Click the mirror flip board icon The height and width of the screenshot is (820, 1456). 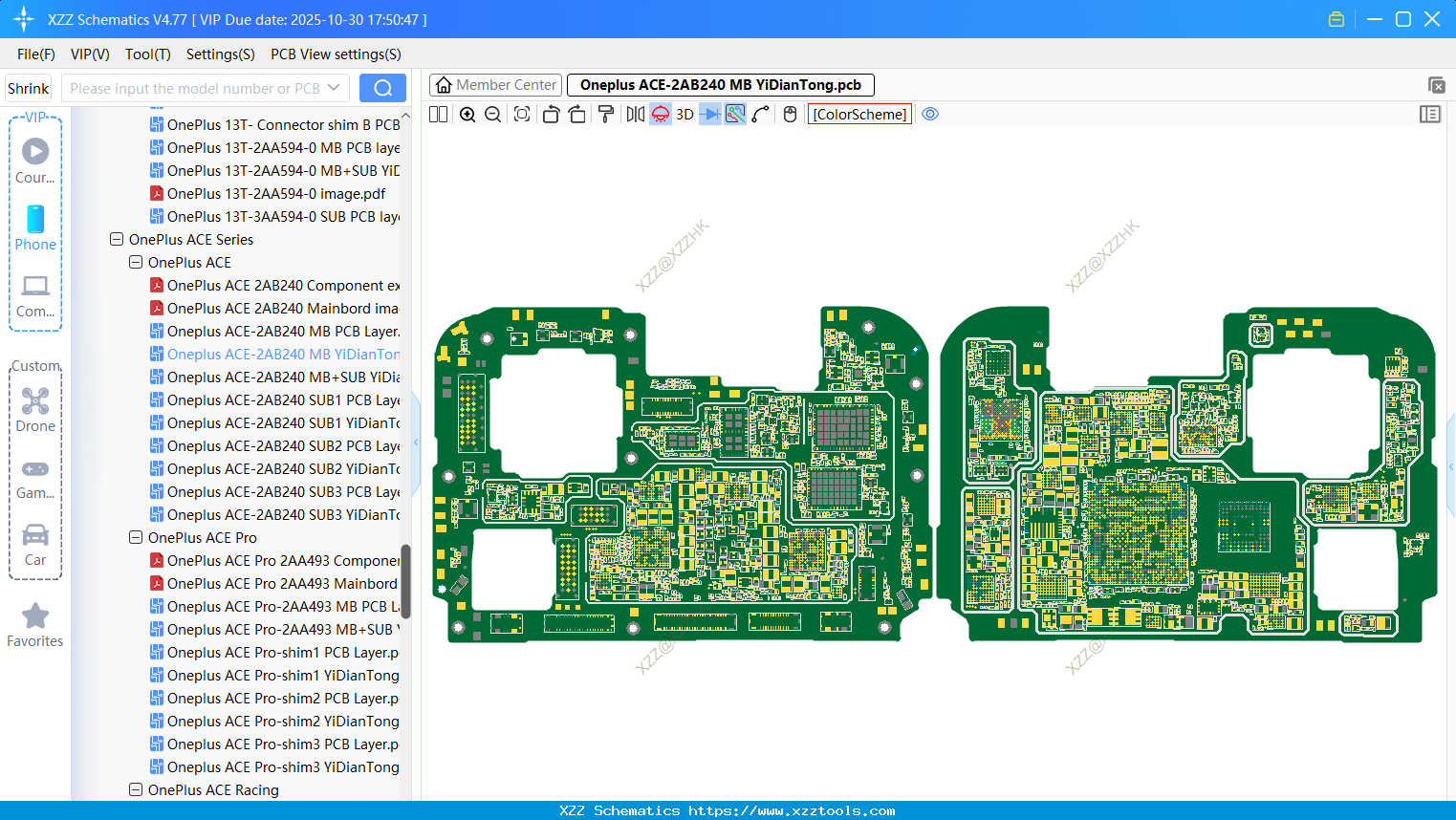coord(635,115)
